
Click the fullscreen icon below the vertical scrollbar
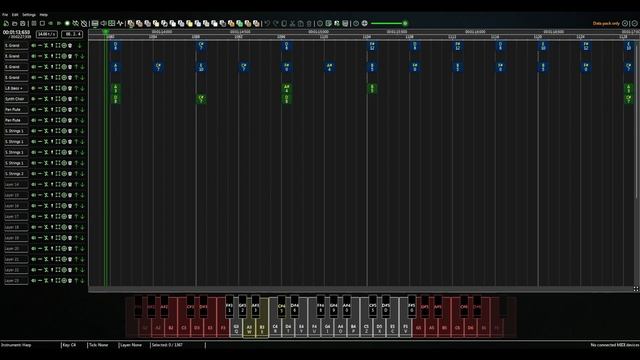click(636, 289)
